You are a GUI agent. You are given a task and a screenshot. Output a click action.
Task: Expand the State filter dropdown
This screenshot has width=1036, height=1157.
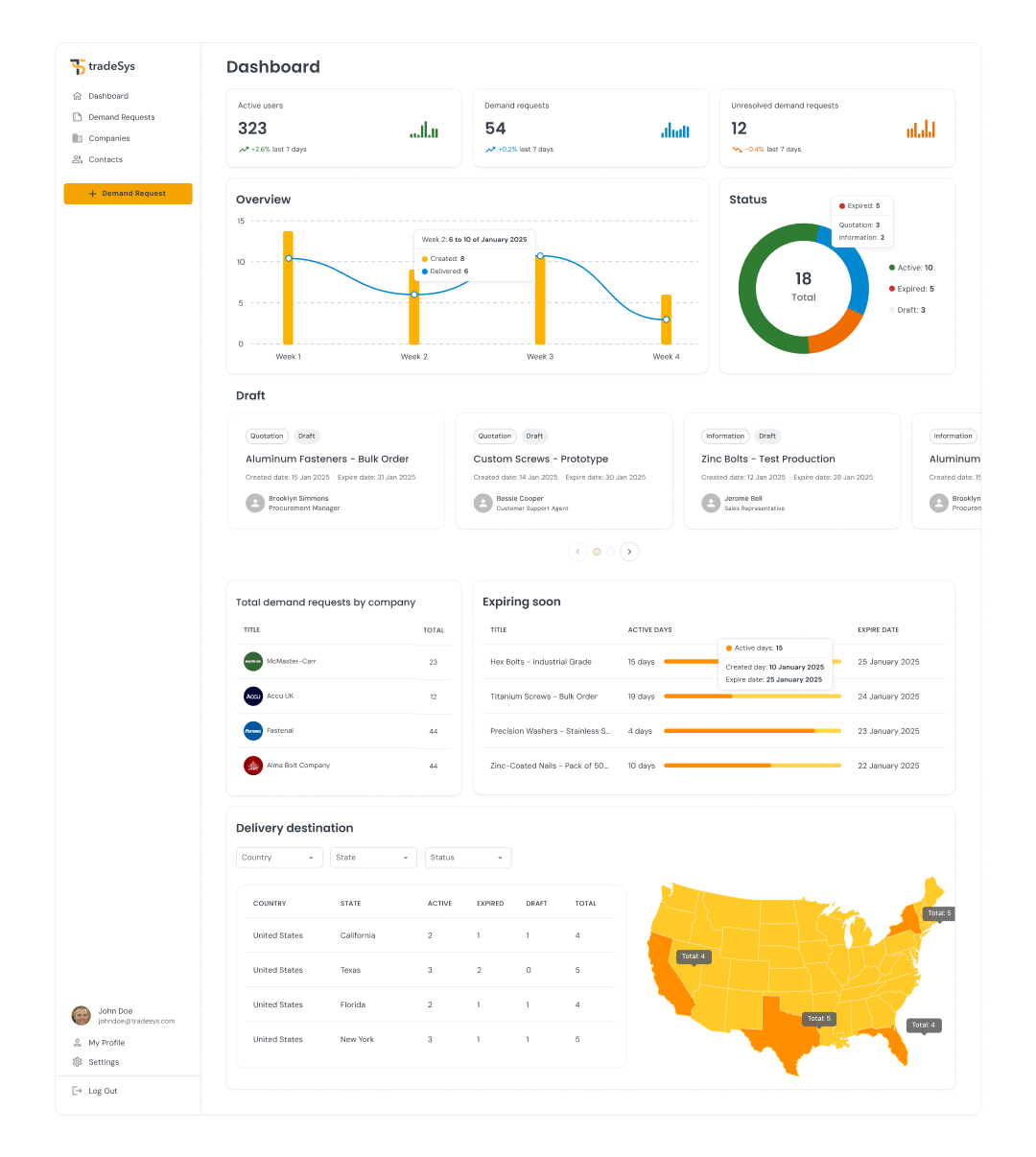click(x=373, y=858)
